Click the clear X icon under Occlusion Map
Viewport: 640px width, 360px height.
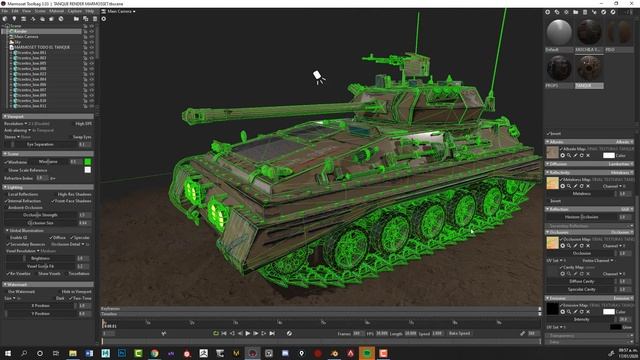pos(588,246)
